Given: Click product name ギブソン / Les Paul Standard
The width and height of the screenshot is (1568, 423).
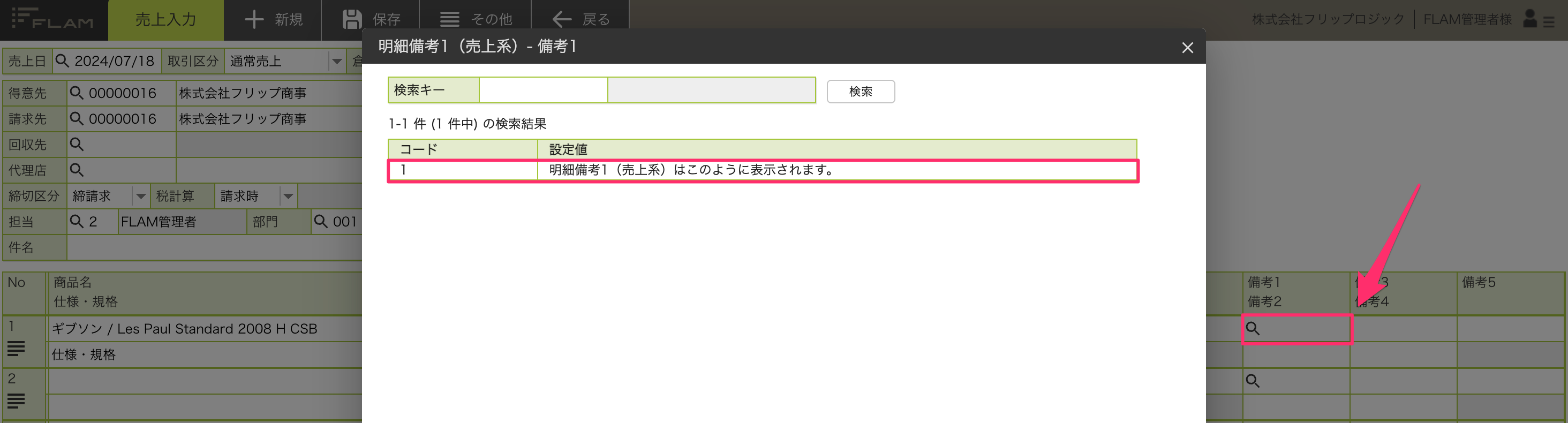Looking at the screenshot, I should point(184,329).
